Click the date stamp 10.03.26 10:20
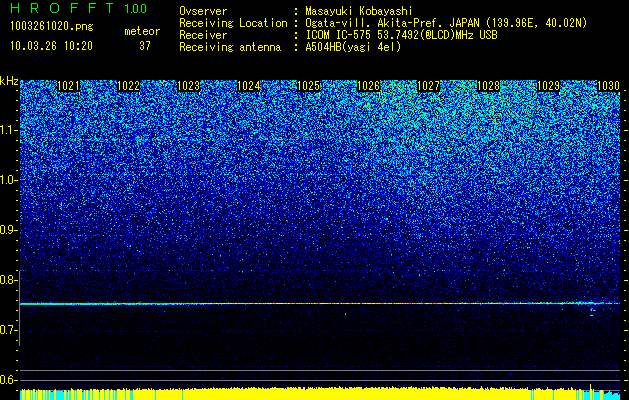The height and width of the screenshot is (400, 629). (x=51, y=46)
